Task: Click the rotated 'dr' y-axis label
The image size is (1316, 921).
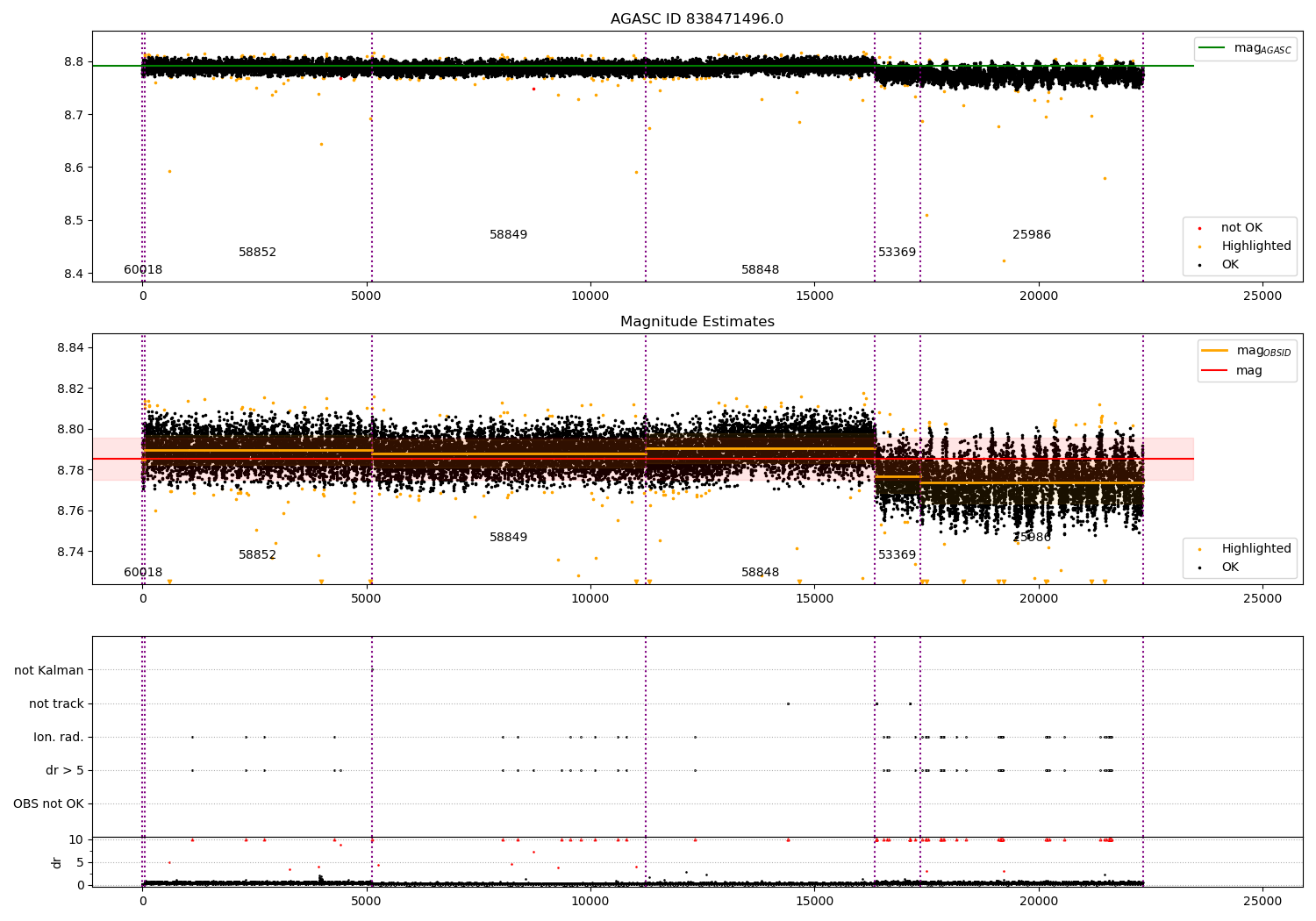Action: (57, 862)
